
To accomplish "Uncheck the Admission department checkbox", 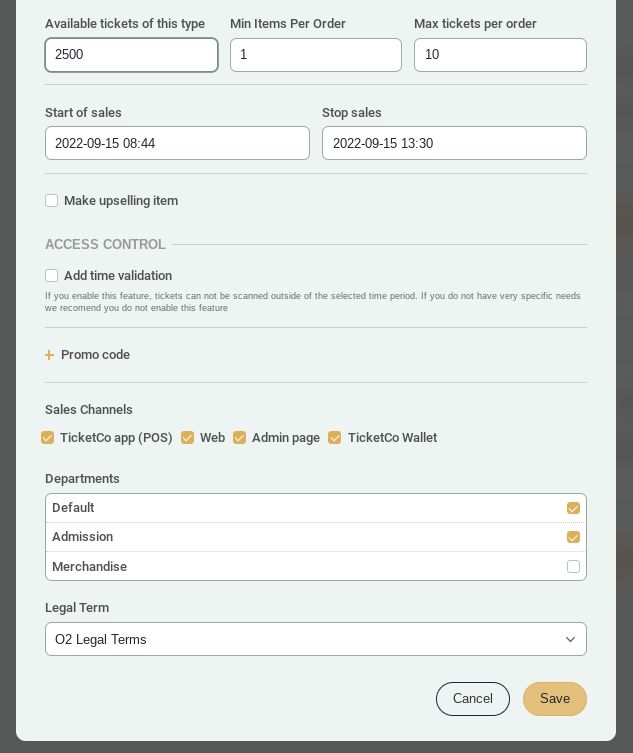I will [x=573, y=537].
